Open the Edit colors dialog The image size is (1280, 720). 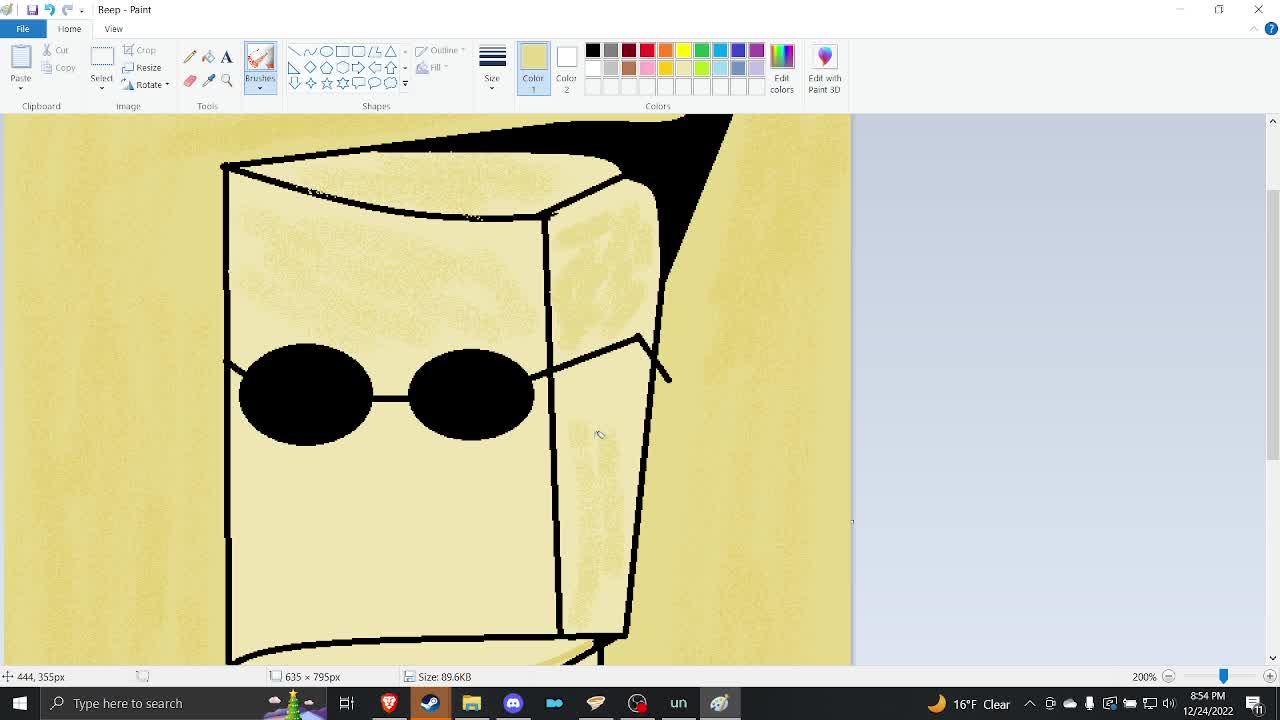click(781, 68)
